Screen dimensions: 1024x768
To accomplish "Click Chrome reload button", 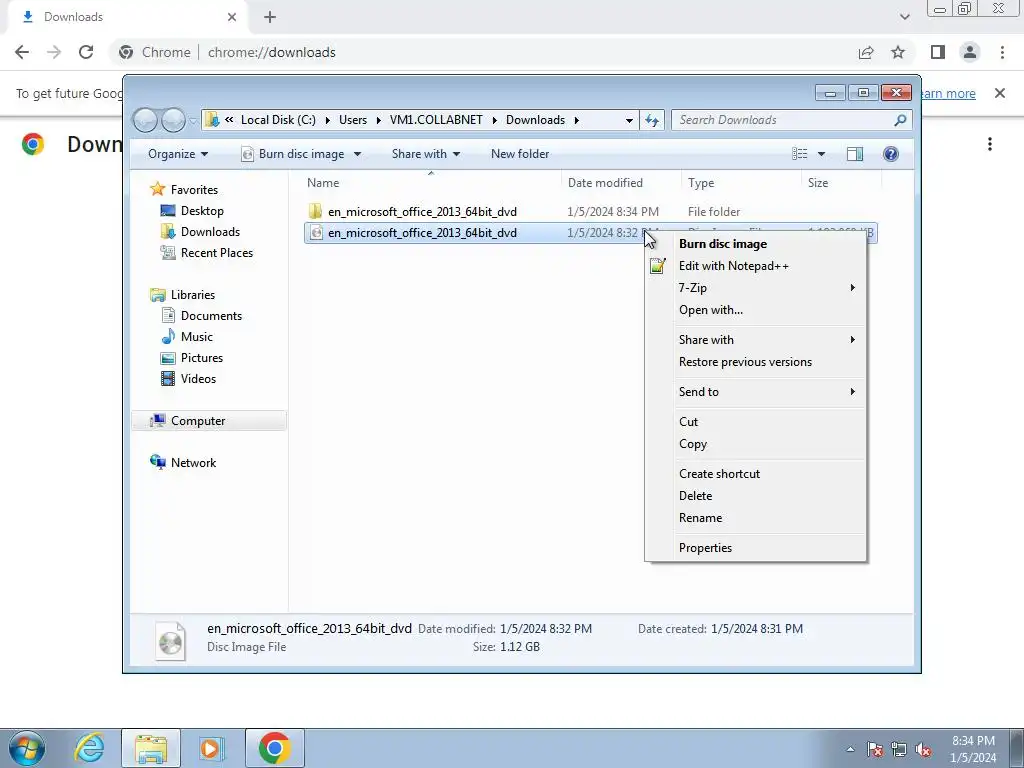I will point(86,52).
